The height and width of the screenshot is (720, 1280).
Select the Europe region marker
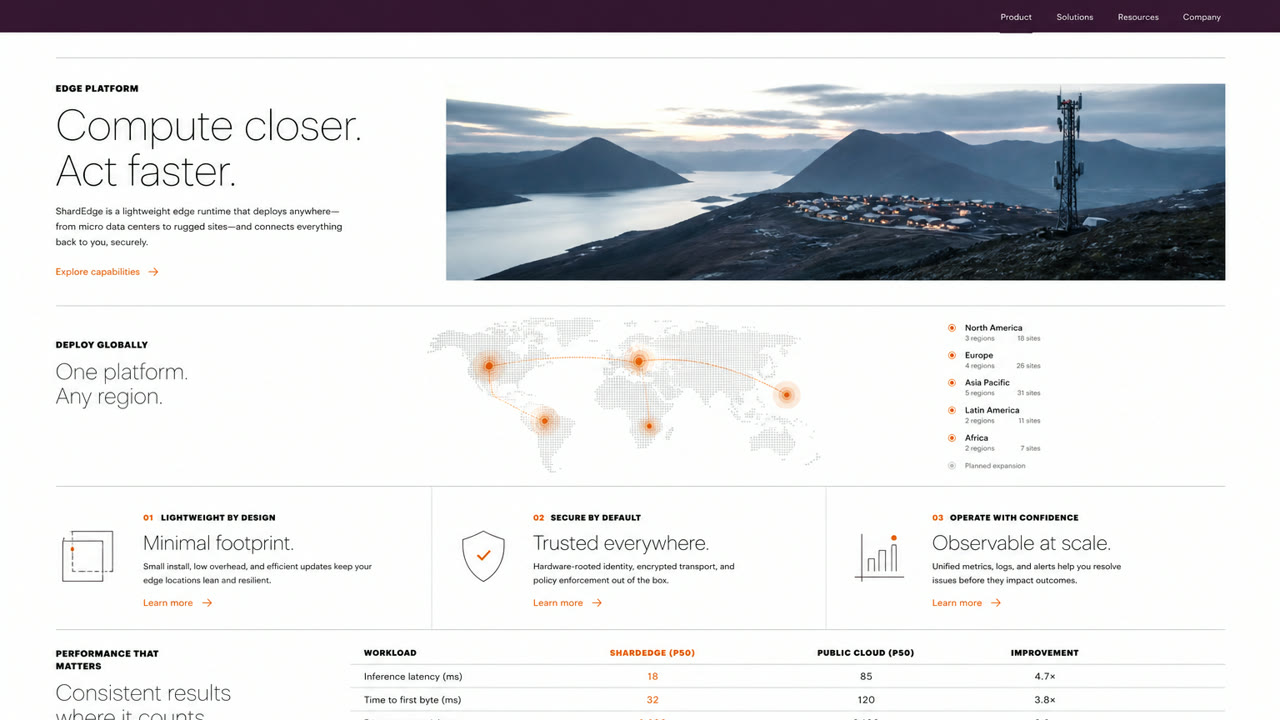(952, 355)
